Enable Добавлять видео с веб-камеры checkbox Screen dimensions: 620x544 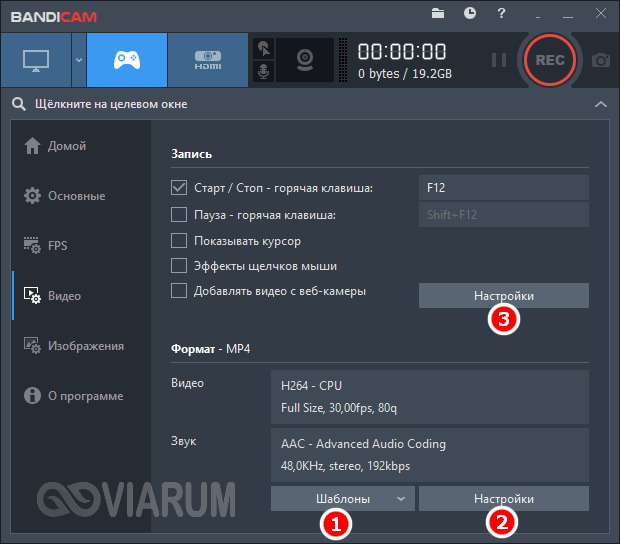[179, 291]
